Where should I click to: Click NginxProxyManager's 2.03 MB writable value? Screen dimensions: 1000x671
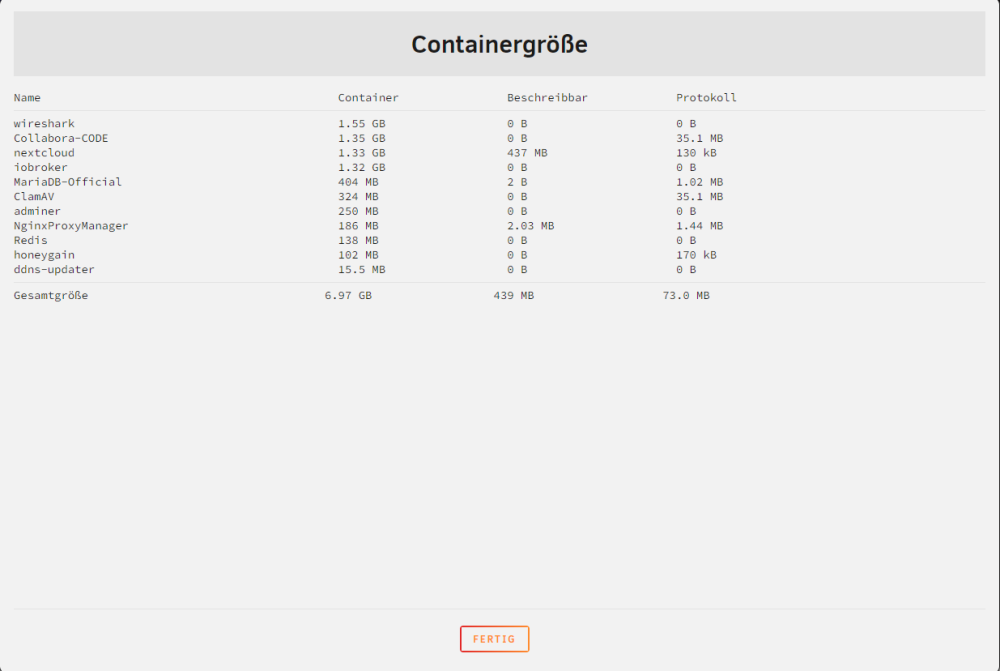click(531, 226)
